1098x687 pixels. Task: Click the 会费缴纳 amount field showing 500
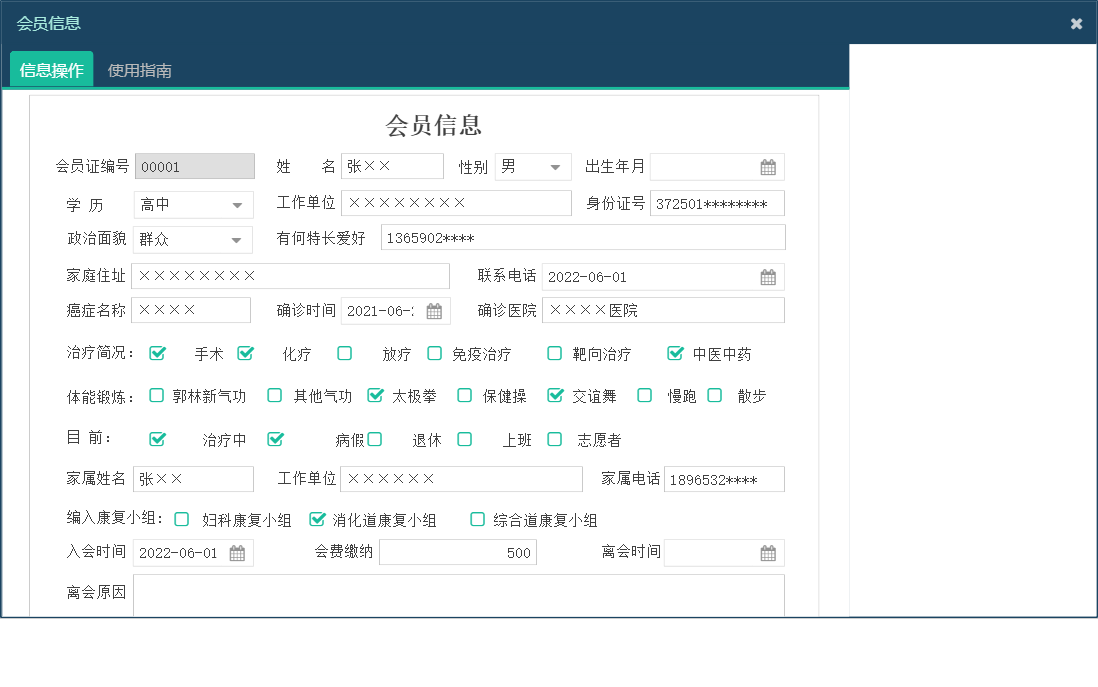click(458, 552)
